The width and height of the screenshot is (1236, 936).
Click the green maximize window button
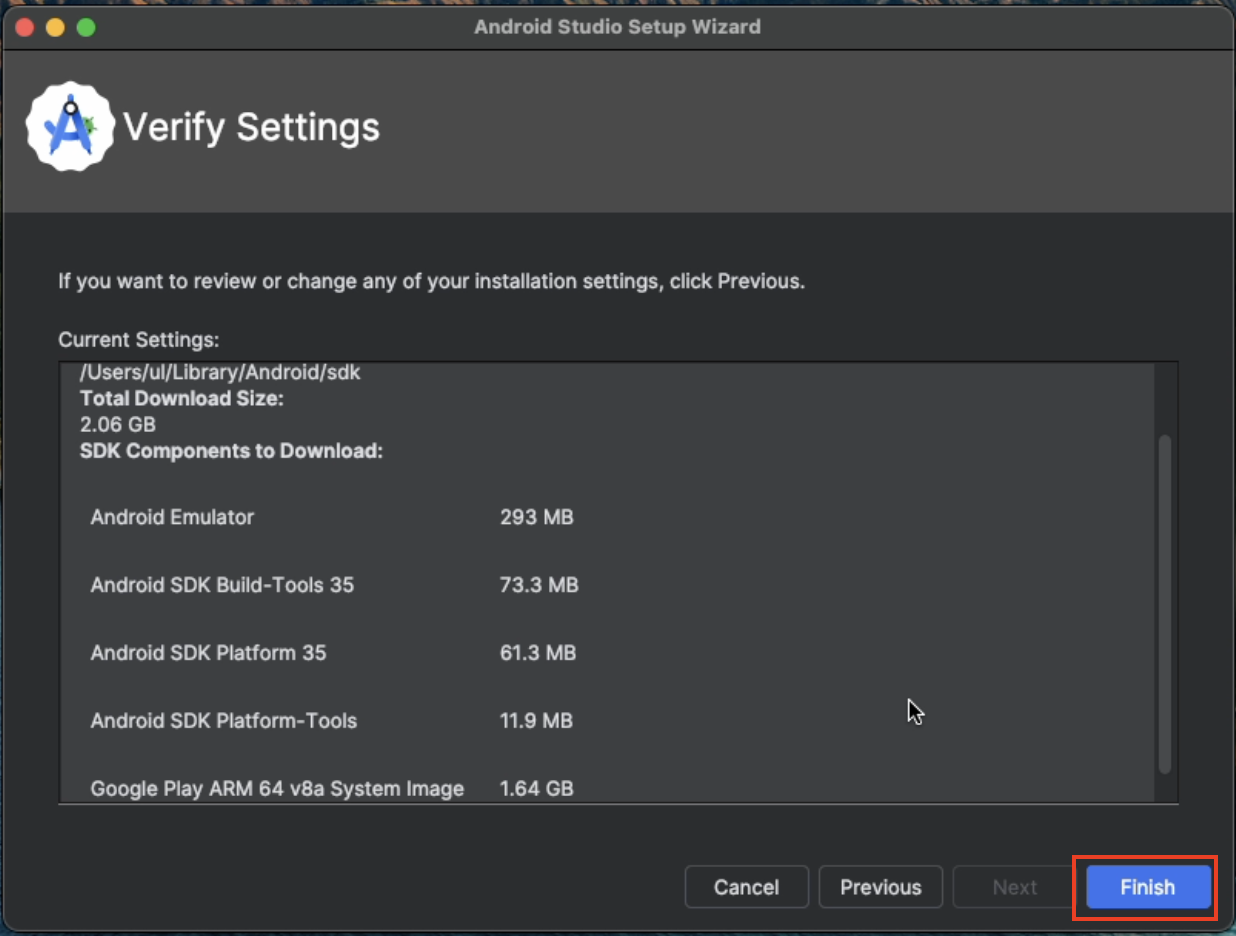[x=86, y=27]
